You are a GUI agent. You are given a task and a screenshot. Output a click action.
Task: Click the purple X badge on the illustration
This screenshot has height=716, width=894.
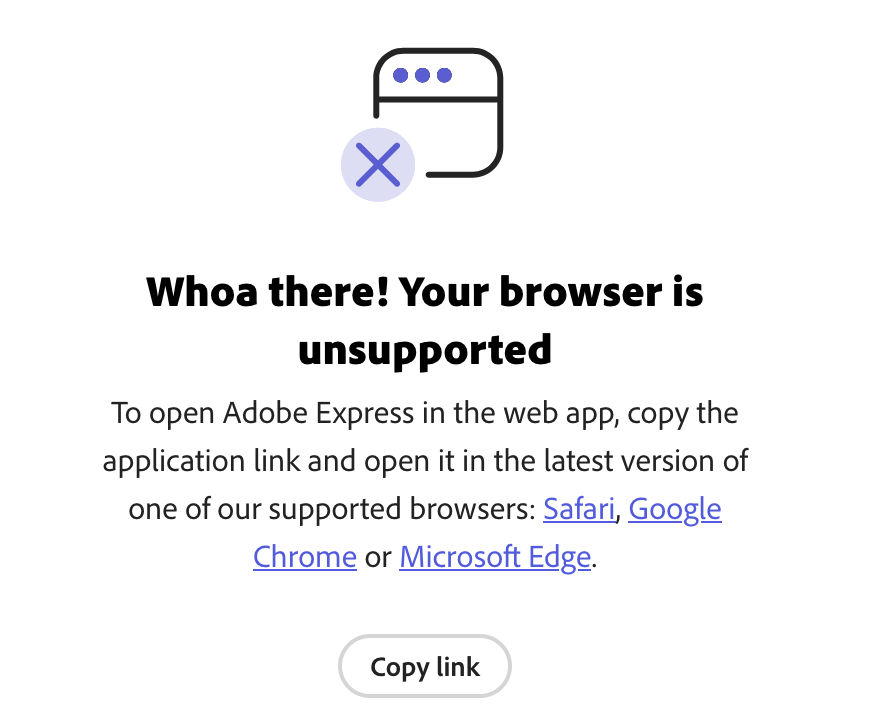pyautogui.click(x=378, y=164)
